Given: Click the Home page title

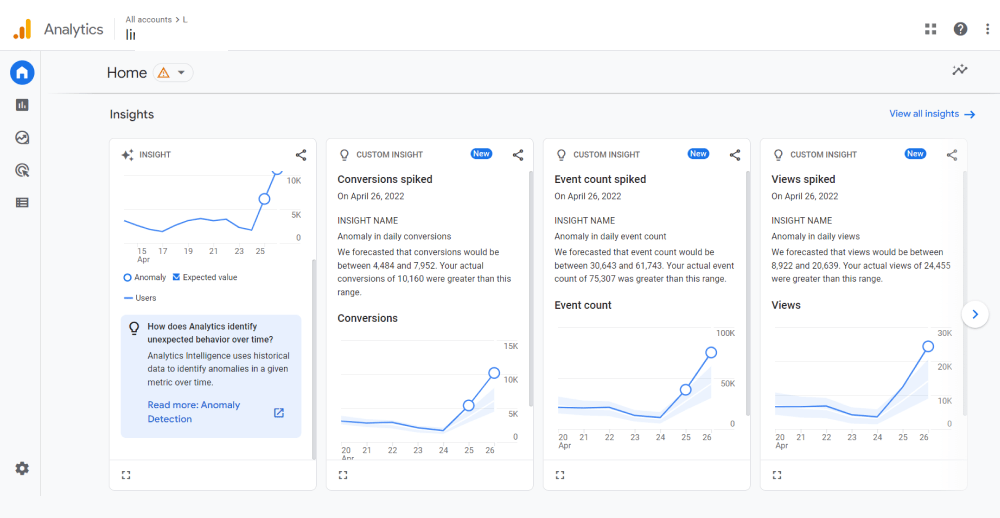Looking at the screenshot, I should point(127,73).
